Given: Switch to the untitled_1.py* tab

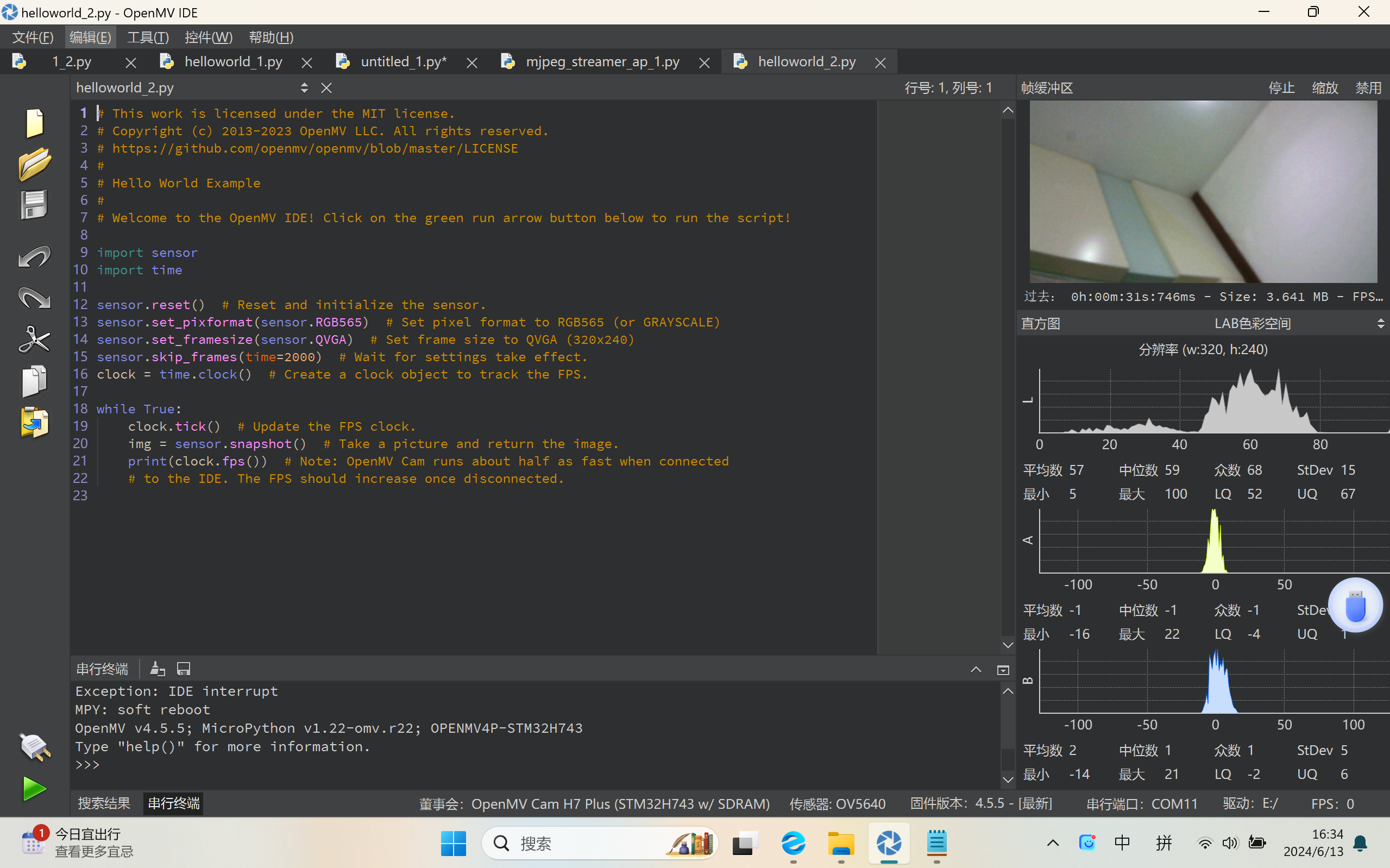Looking at the screenshot, I should click(404, 62).
